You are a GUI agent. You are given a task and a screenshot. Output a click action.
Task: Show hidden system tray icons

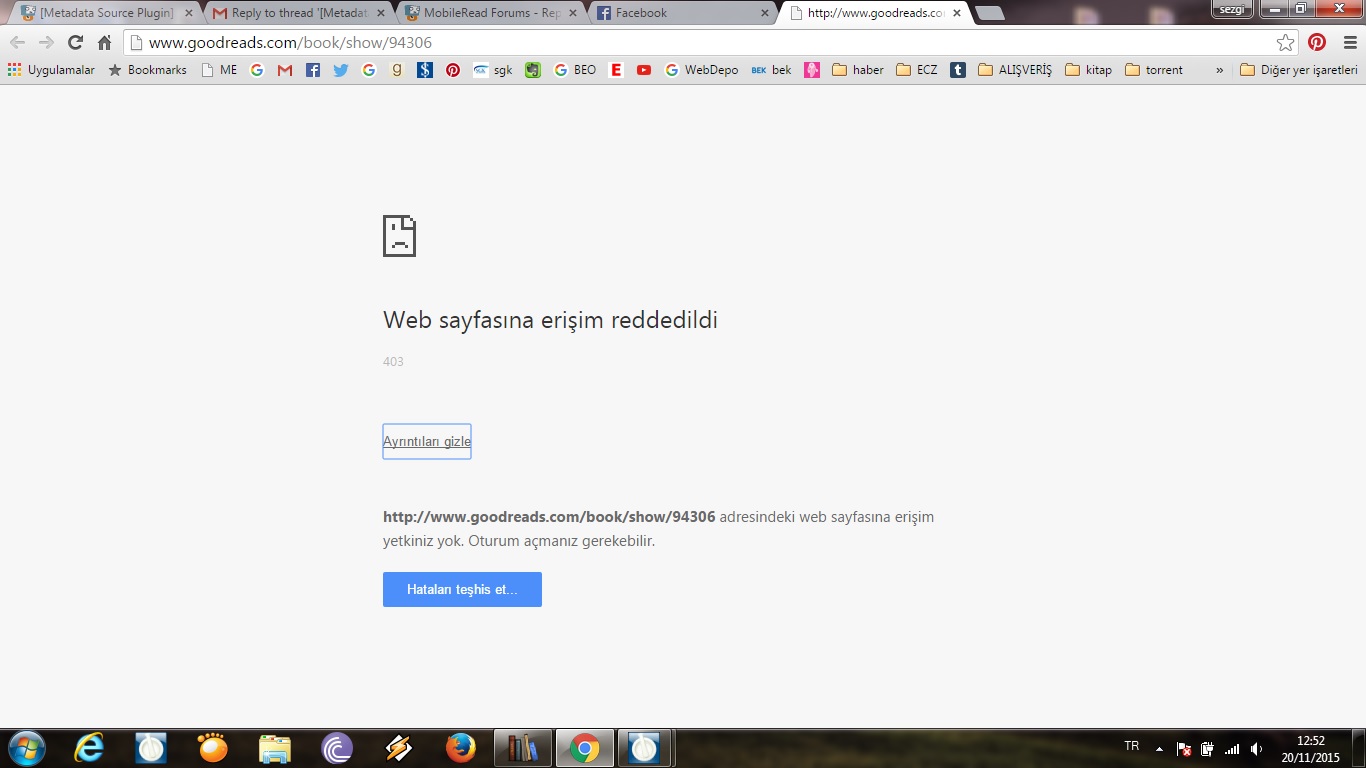(1159, 748)
